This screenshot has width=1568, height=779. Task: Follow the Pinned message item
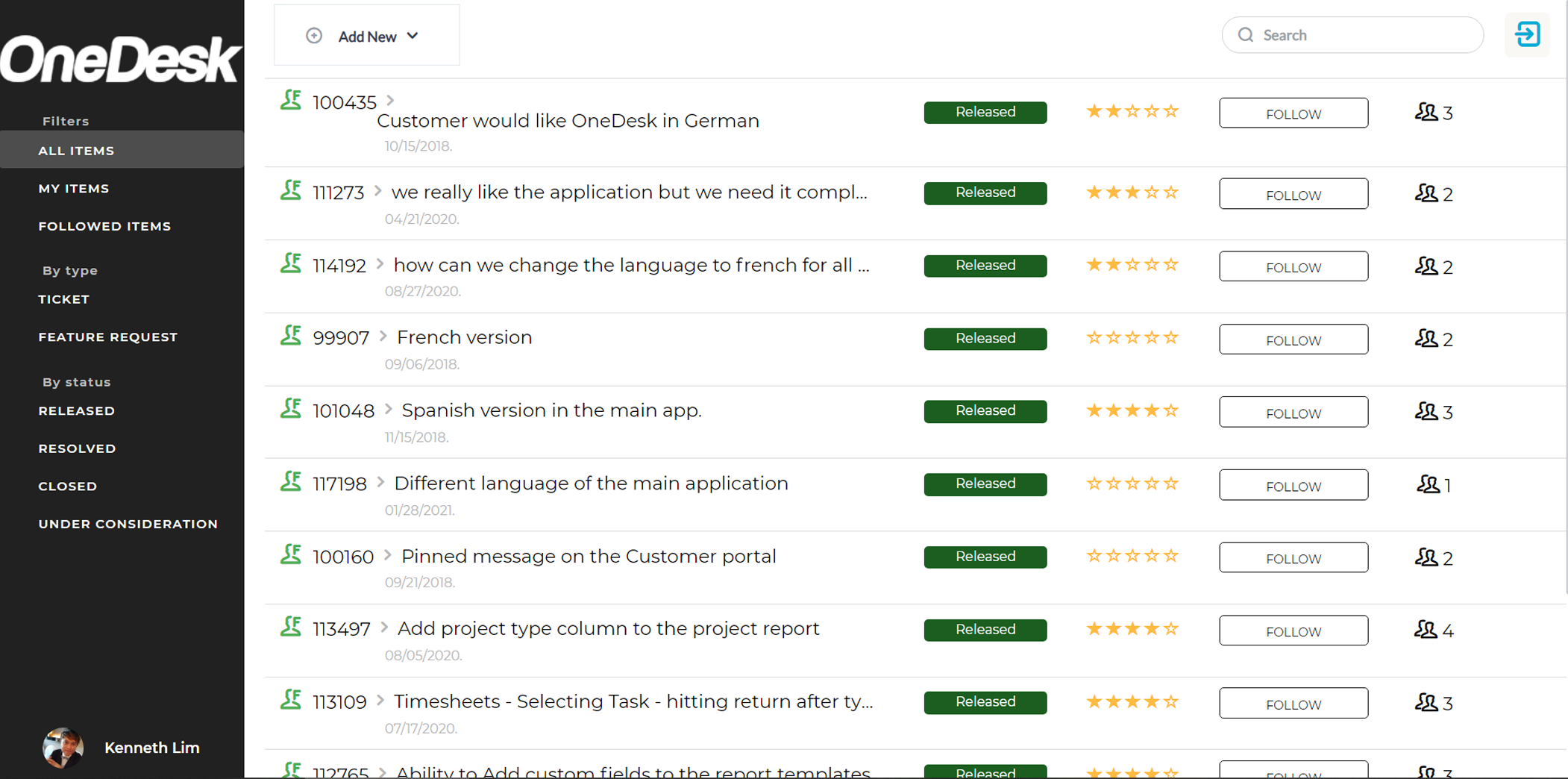click(x=1293, y=557)
